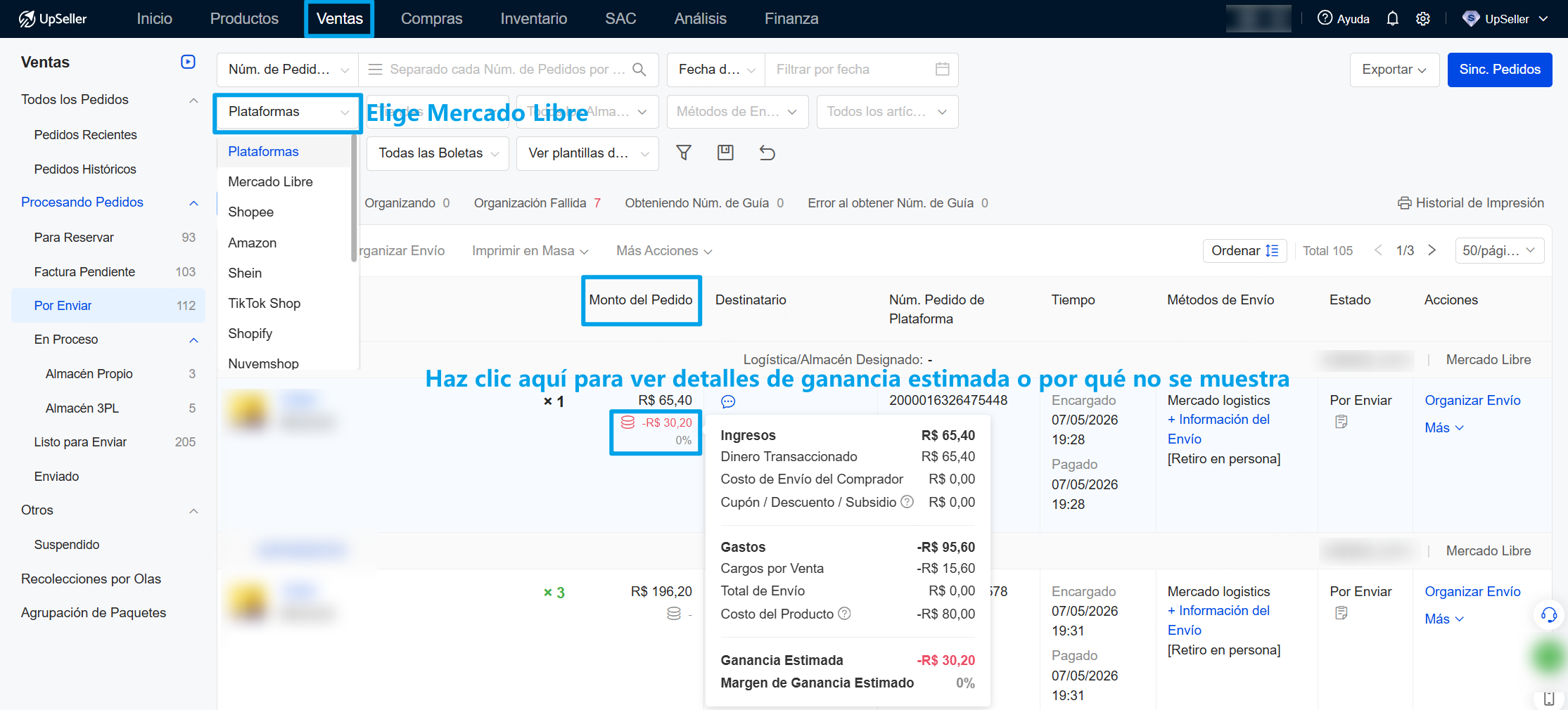Open the notifications bell

(x=1392, y=19)
